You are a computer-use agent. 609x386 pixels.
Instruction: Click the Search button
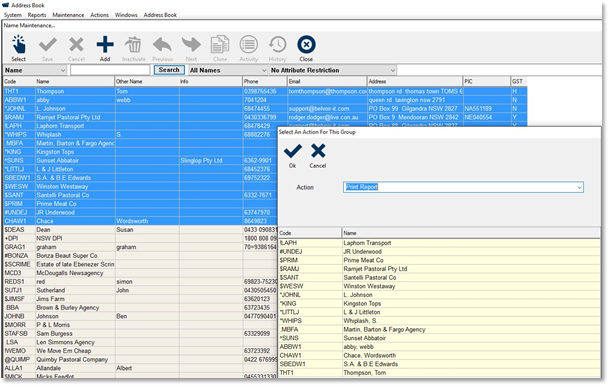(x=169, y=70)
